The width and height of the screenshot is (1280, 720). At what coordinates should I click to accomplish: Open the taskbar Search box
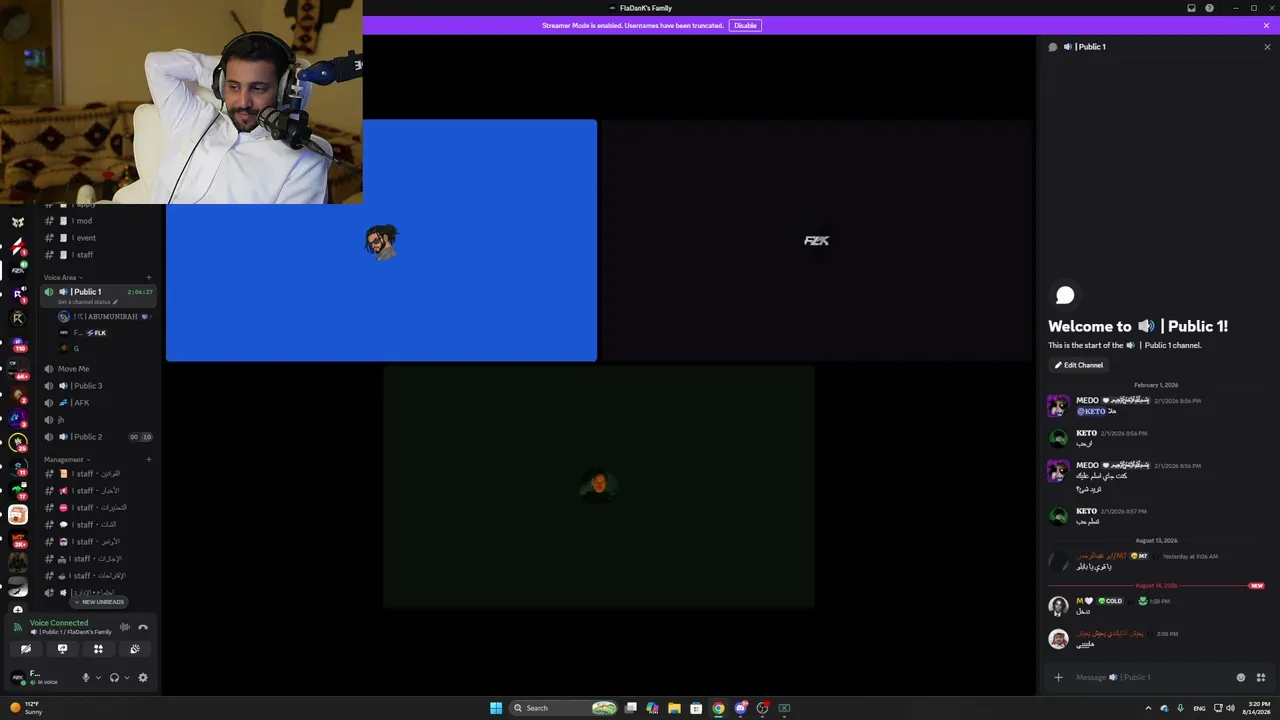[565, 708]
